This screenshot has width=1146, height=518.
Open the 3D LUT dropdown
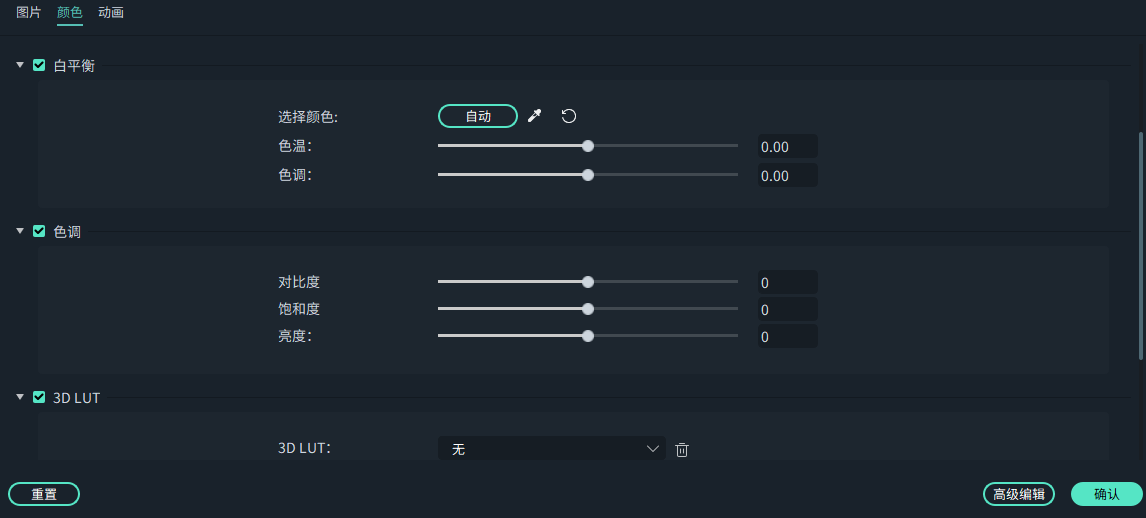[551, 449]
